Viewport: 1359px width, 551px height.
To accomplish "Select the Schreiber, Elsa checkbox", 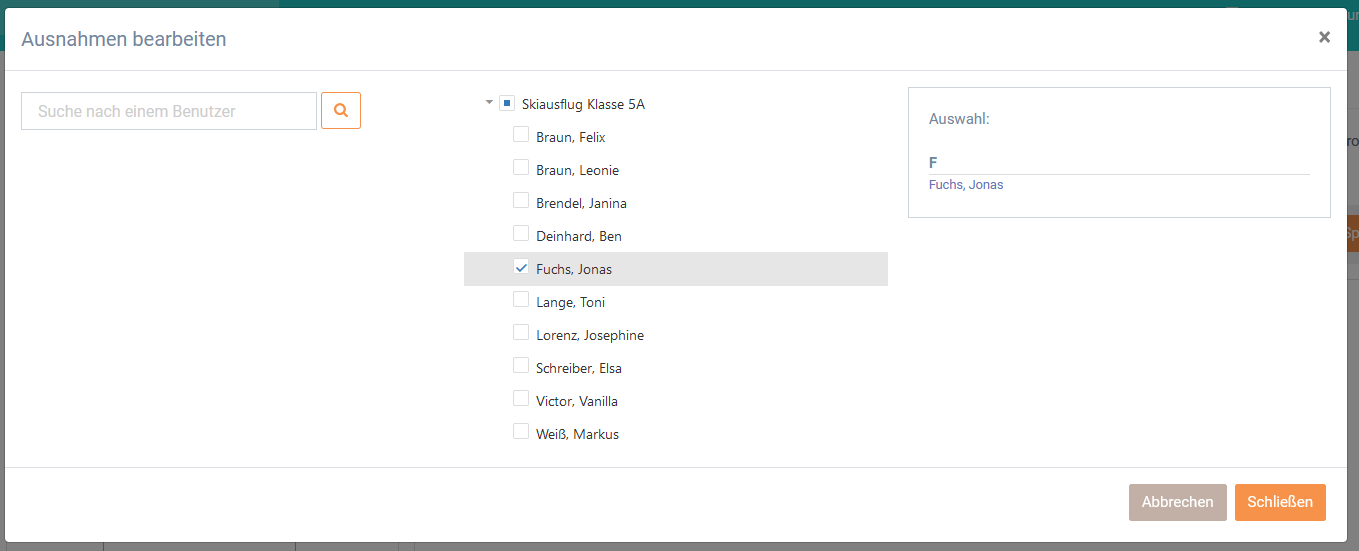I will click(x=521, y=366).
